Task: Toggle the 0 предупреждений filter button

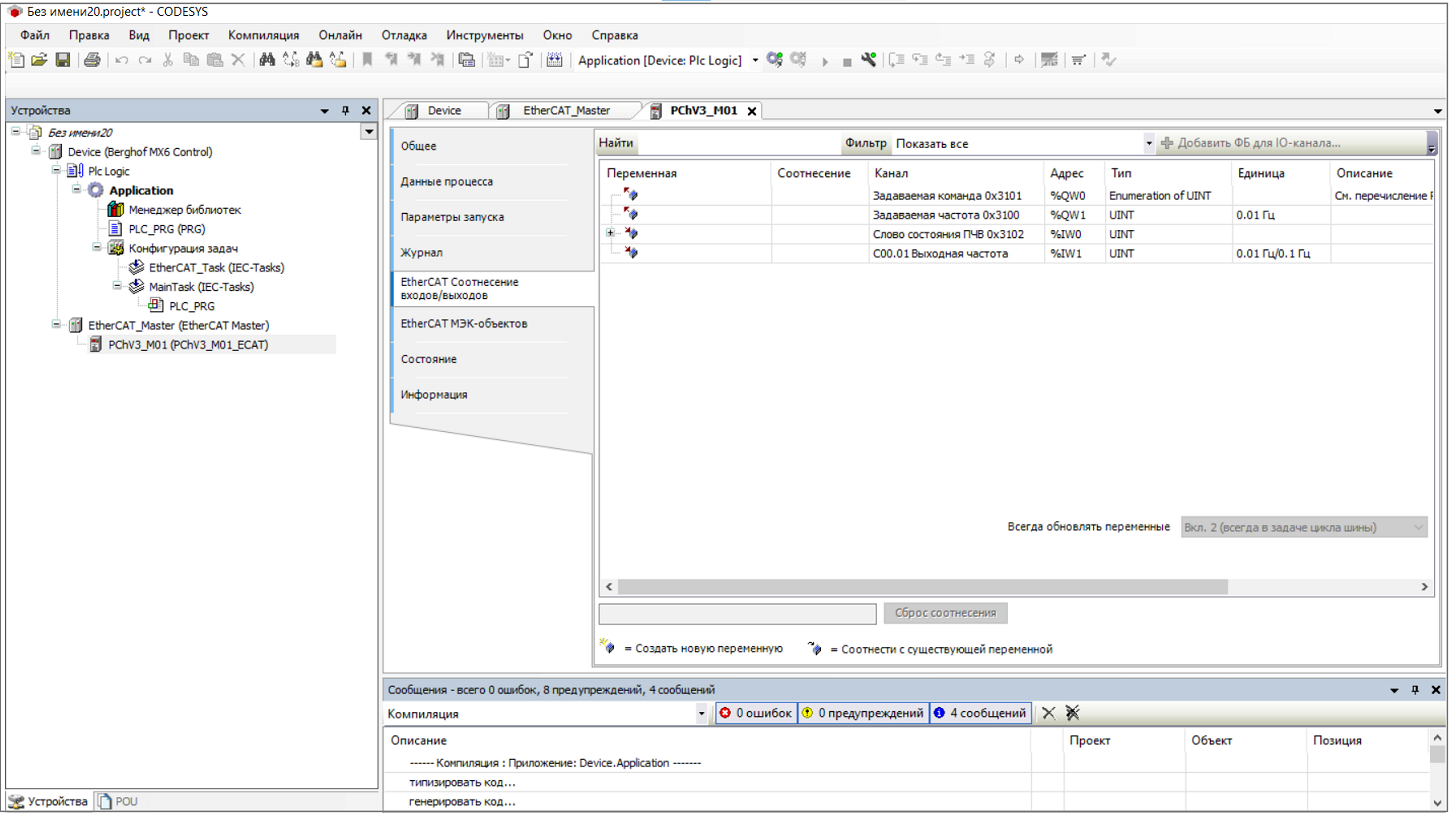Action: coord(863,714)
